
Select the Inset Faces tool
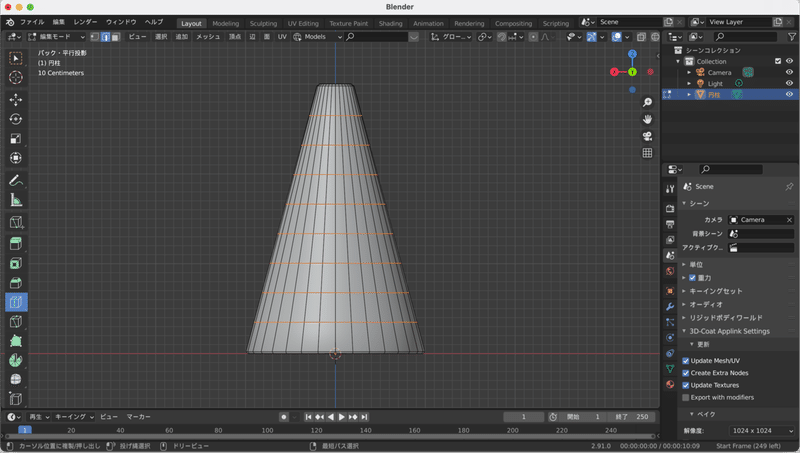(x=16, y=263)
